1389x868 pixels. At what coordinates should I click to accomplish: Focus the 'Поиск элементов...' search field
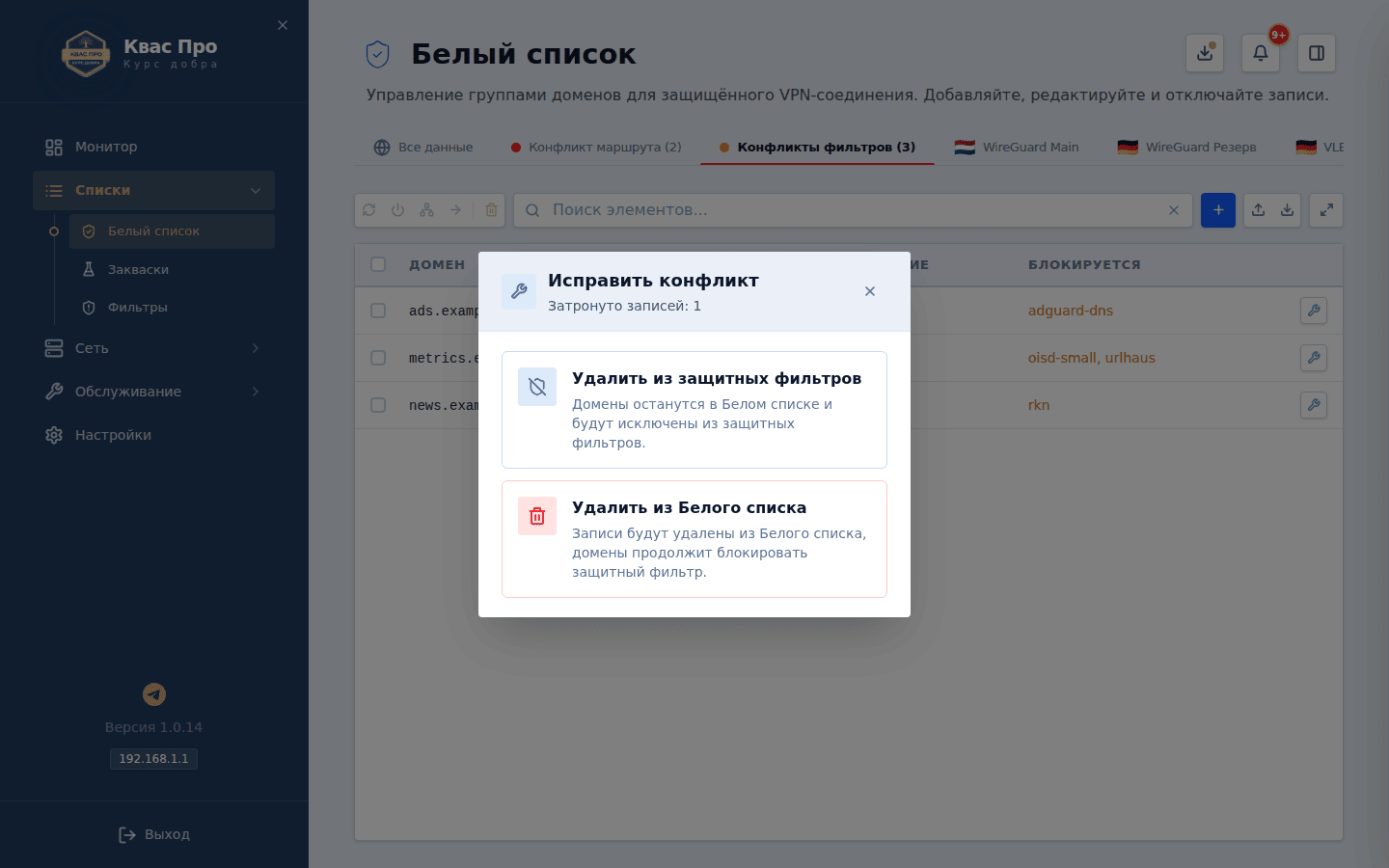[854, 210]
